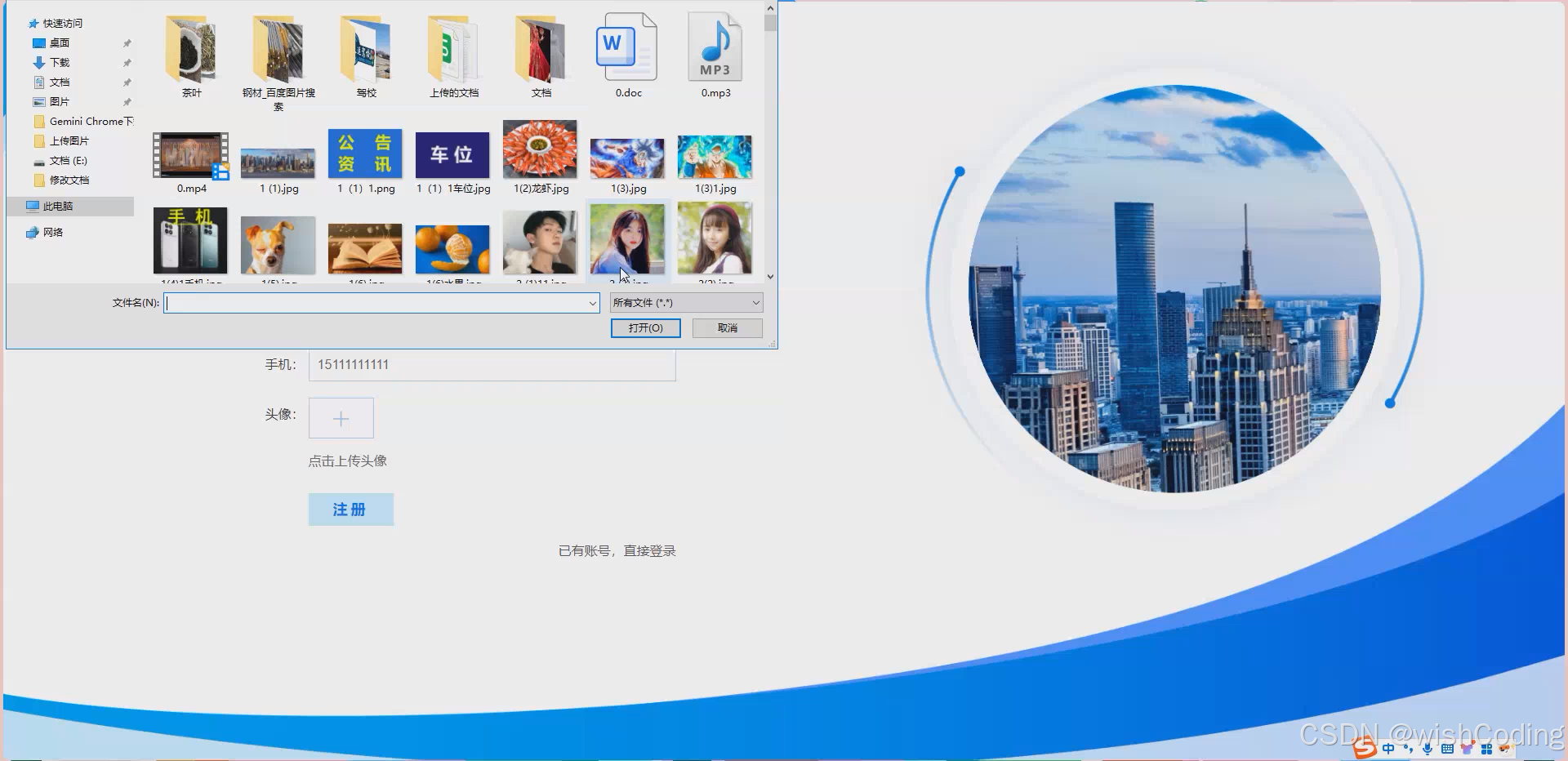Follow the 已有账号，直接登录 link
This screenshot has height=761, width=1568.
(617, 550)
